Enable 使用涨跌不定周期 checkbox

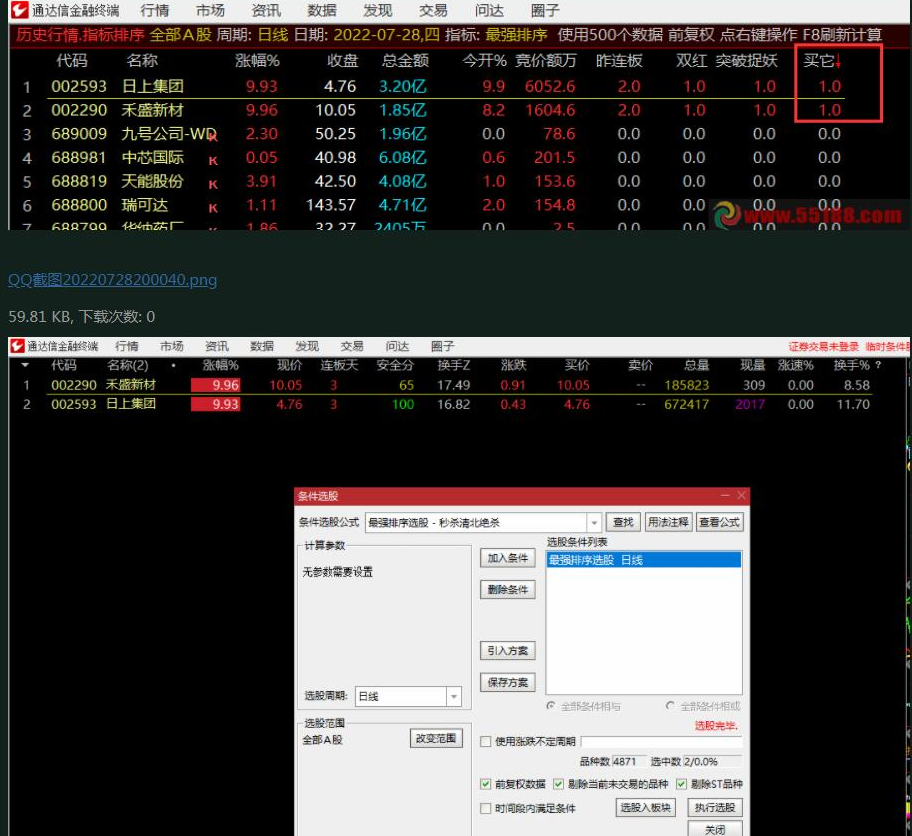pyautogui.click(x=486, y=742)
